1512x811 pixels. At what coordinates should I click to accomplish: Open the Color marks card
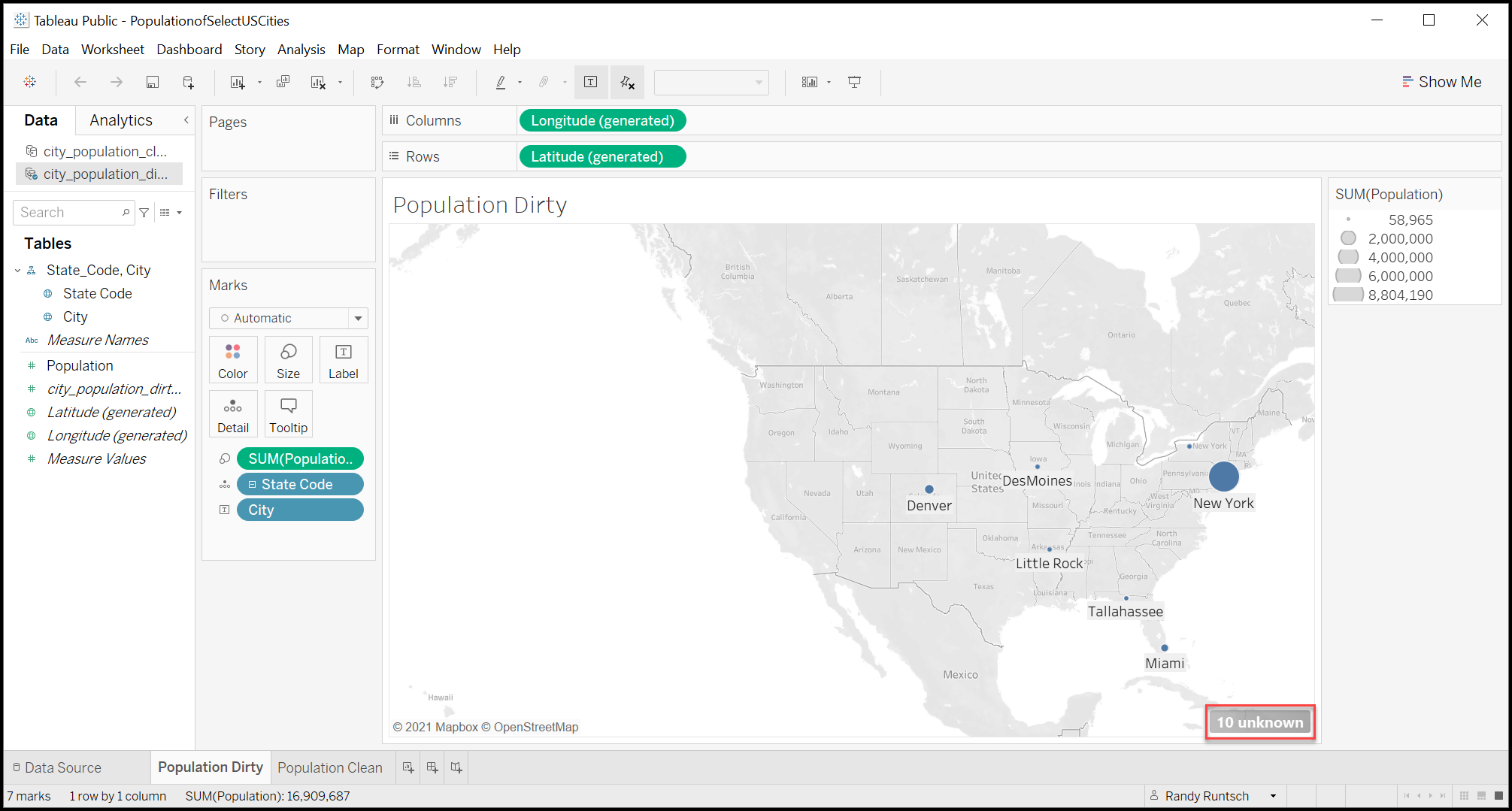pyautogui.click(x=233, y=360)
